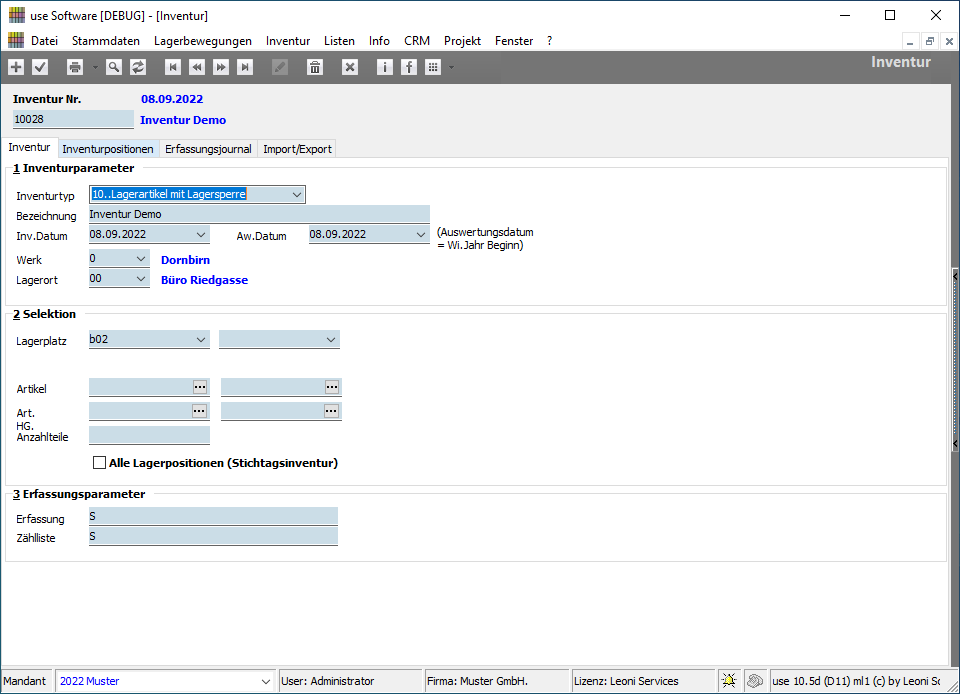This screenshot has width=960, height=694.
Task: Switch to the Inventurpositionen tab
Action: pos(108,149)
